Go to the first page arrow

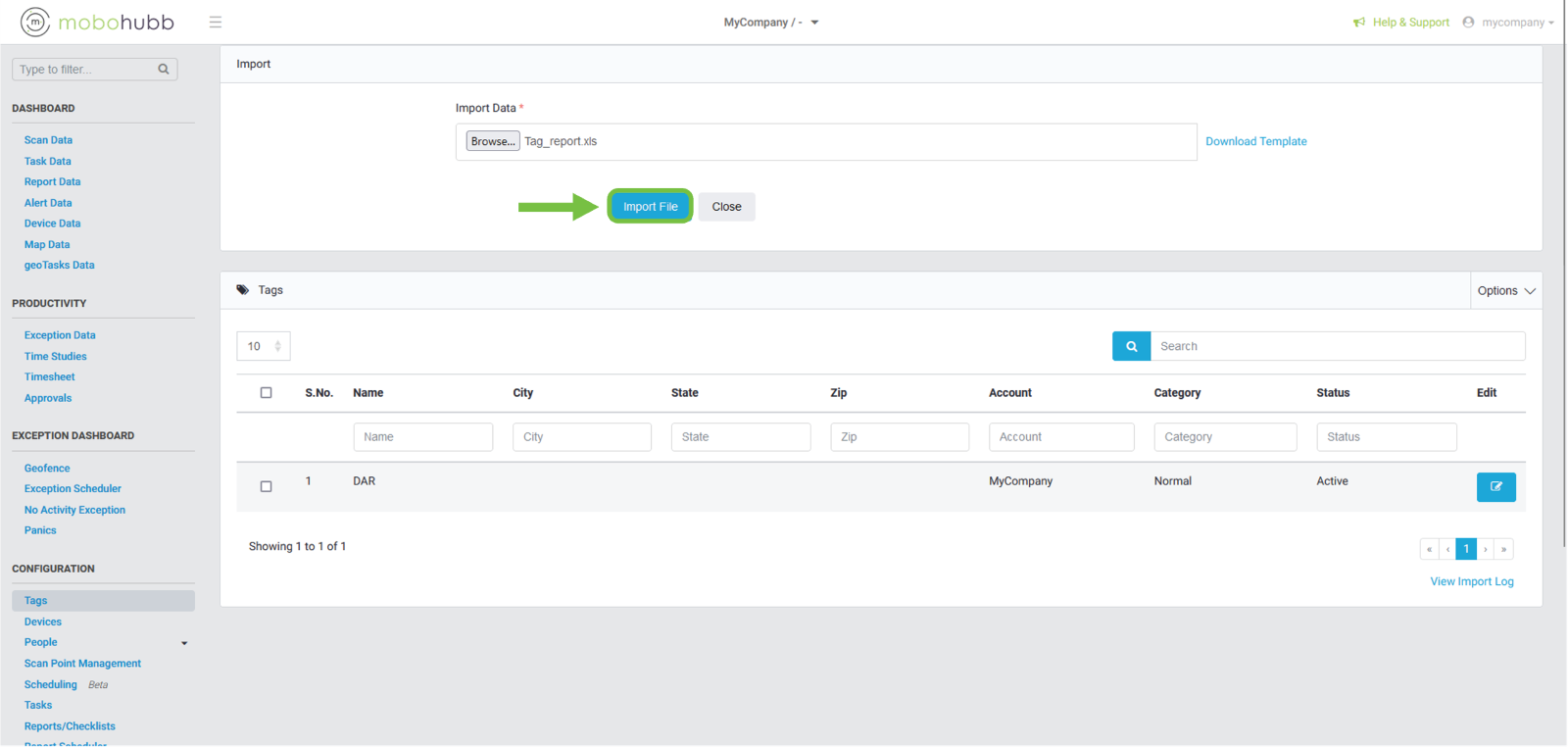tap(1429, 549)
